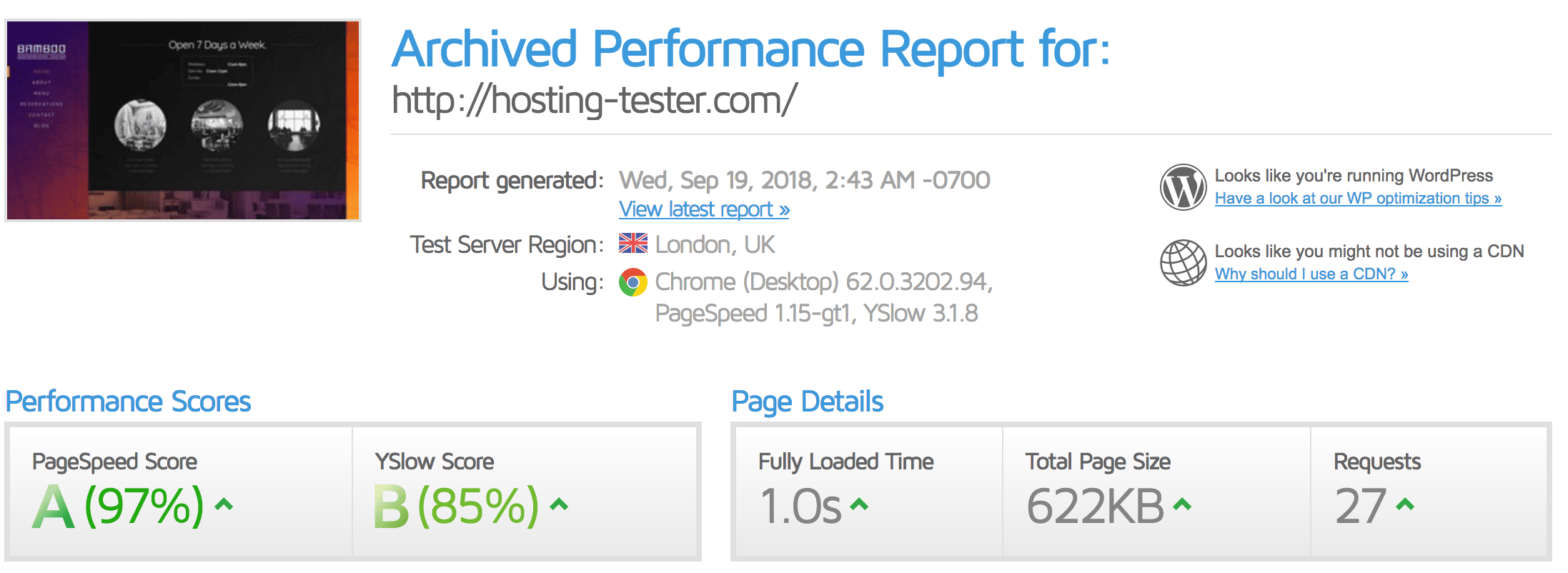Open Why should I use a CDN link
The image size is (1568, 573).
coord(1311,274)
